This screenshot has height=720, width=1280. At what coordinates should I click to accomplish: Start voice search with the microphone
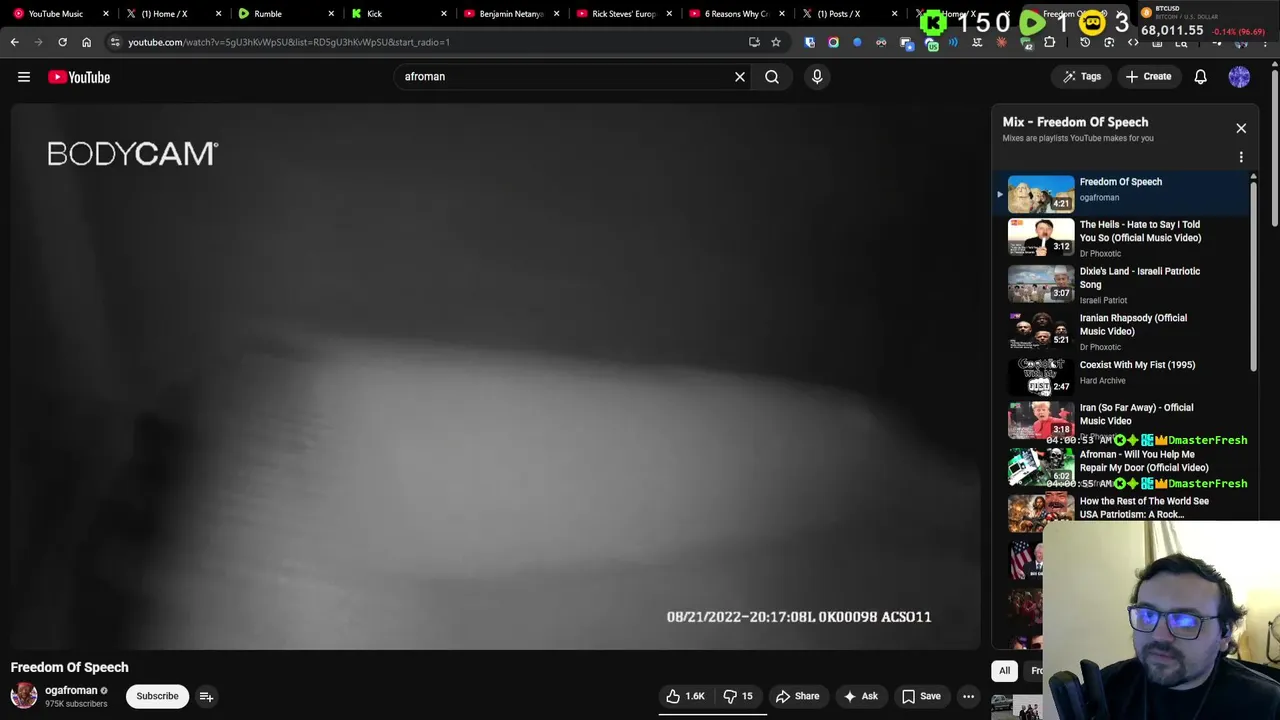click(x=817, y=77)
